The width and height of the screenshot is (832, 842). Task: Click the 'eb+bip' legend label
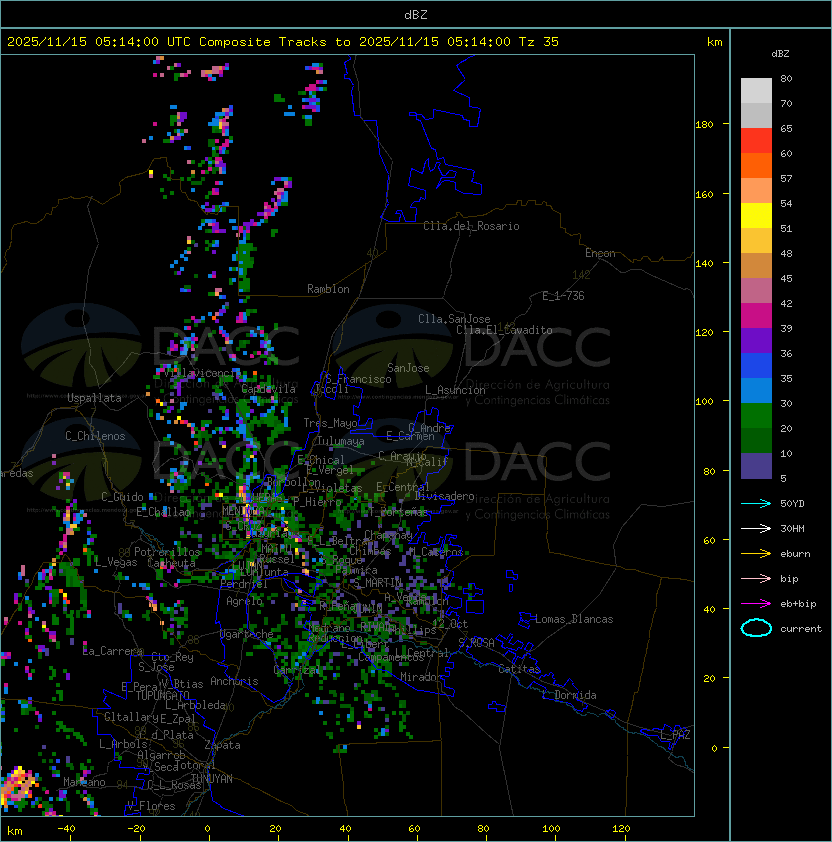point(798,604)
